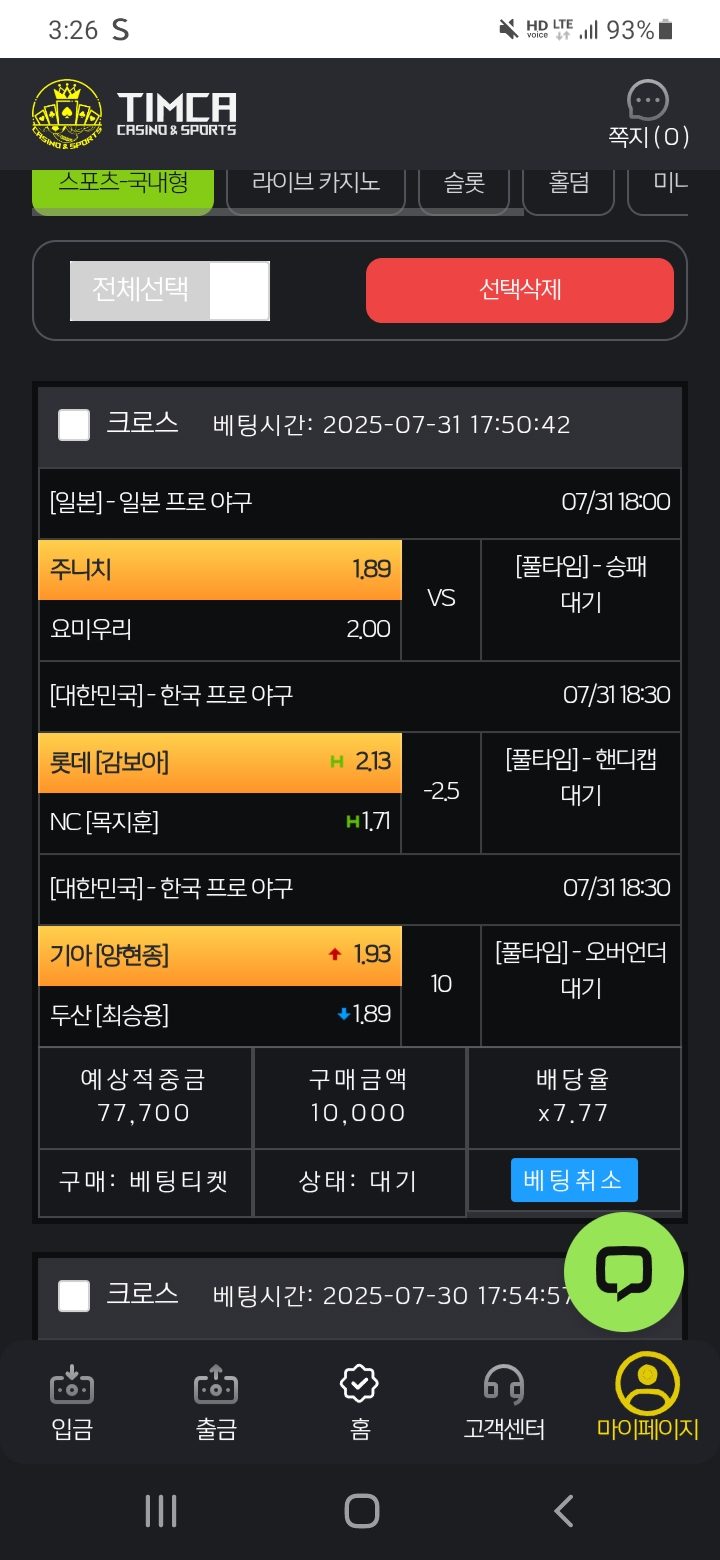The height and width of the screenshot is (1560, 720).
Task: Select the highlighted 주니치 1.89 odds row
Action: (220, 570)
